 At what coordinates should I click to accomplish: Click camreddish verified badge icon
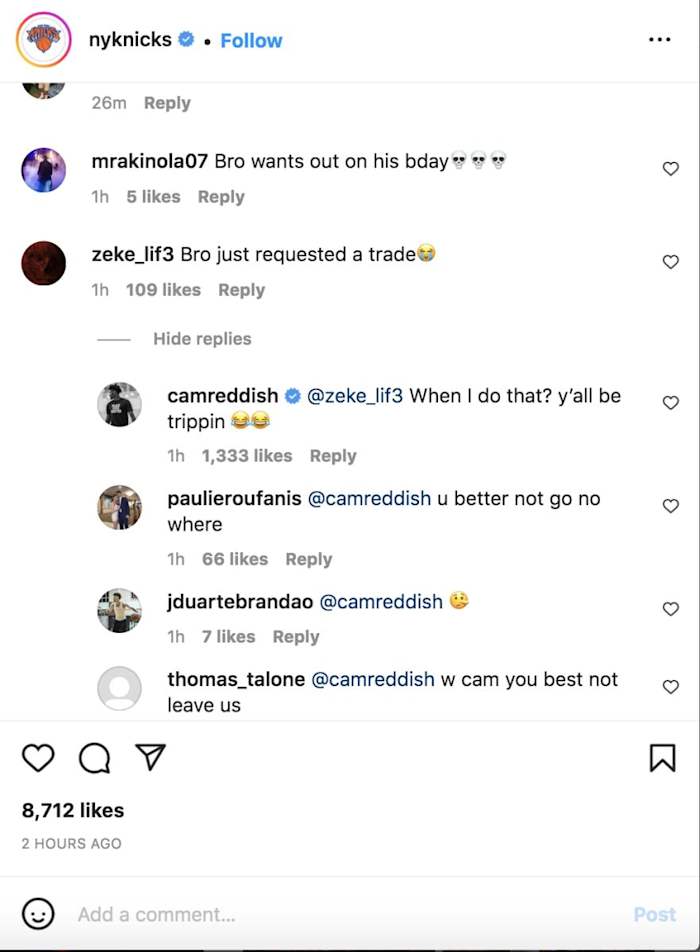pyautogui.click(x=293, y=396)
